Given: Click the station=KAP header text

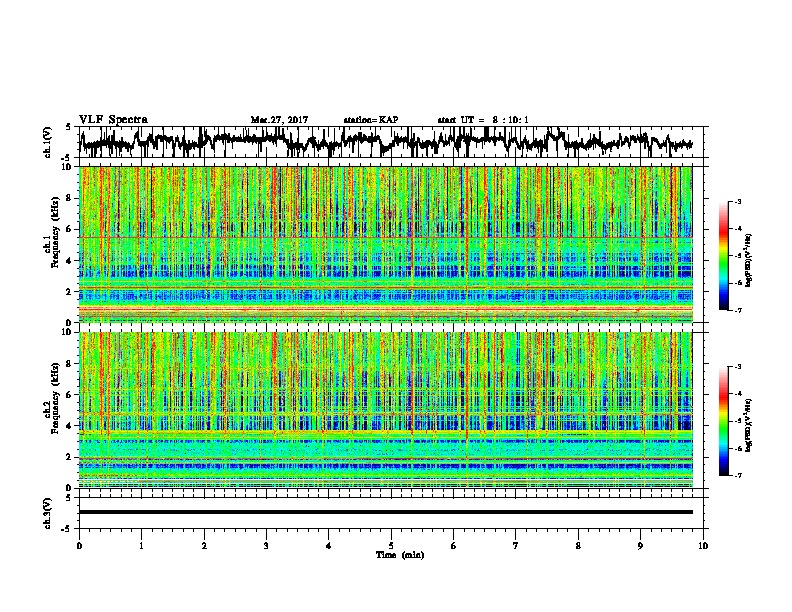Looking at the screenshot, I should [371, 120].
